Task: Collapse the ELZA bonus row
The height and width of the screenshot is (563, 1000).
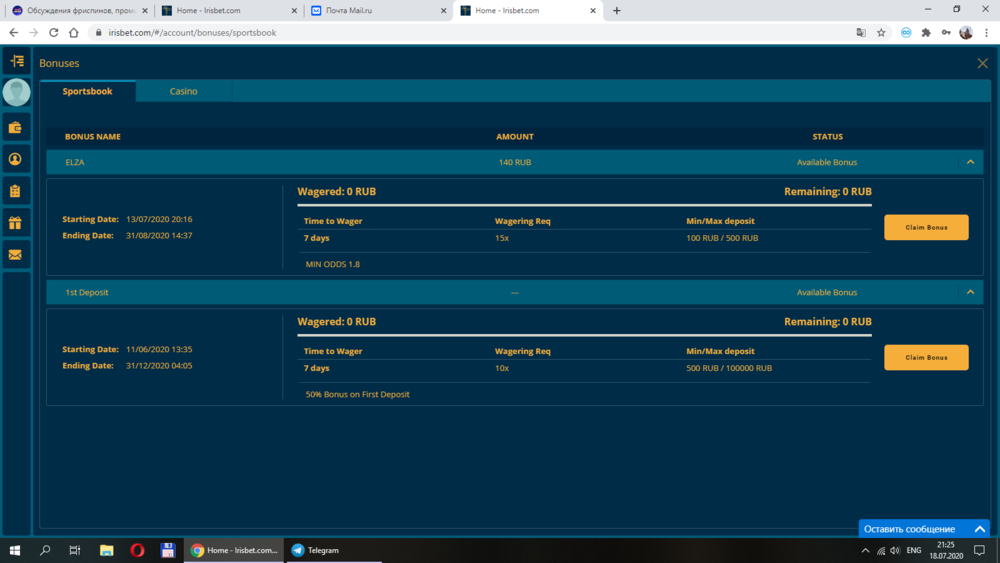Action: 971,162
